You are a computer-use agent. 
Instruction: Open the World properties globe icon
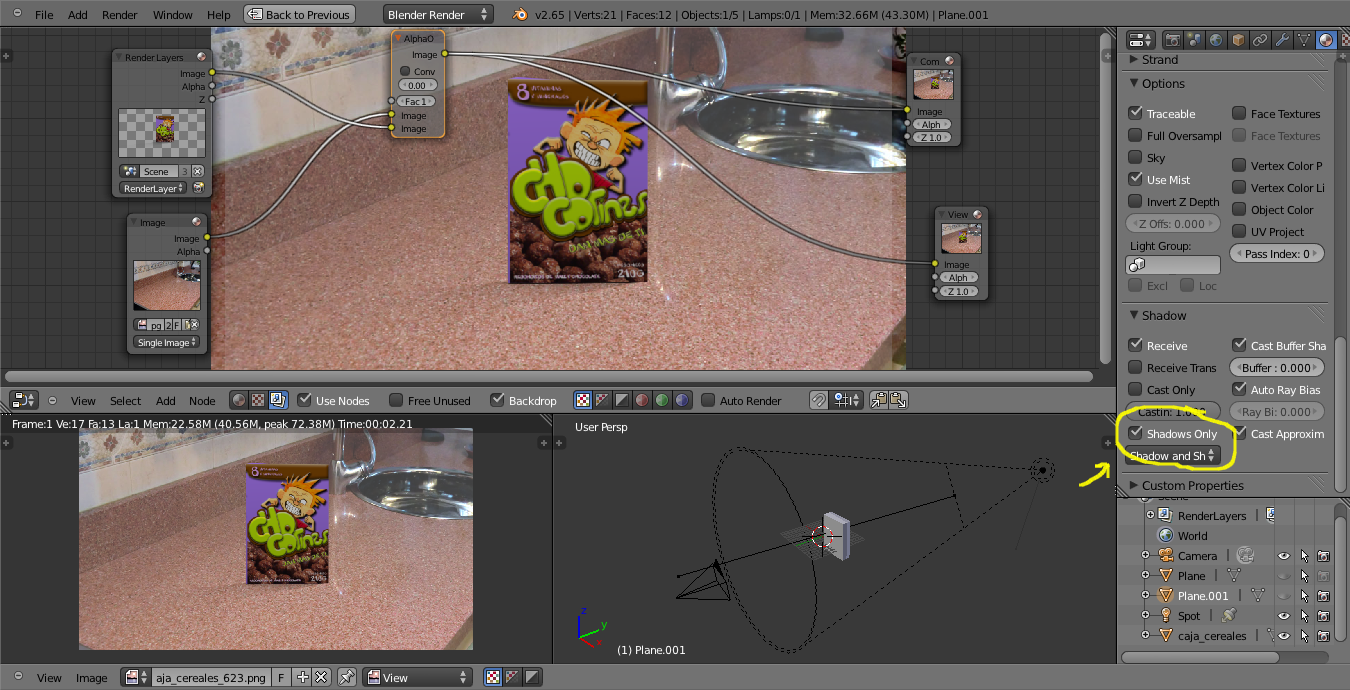[1216, 40]
